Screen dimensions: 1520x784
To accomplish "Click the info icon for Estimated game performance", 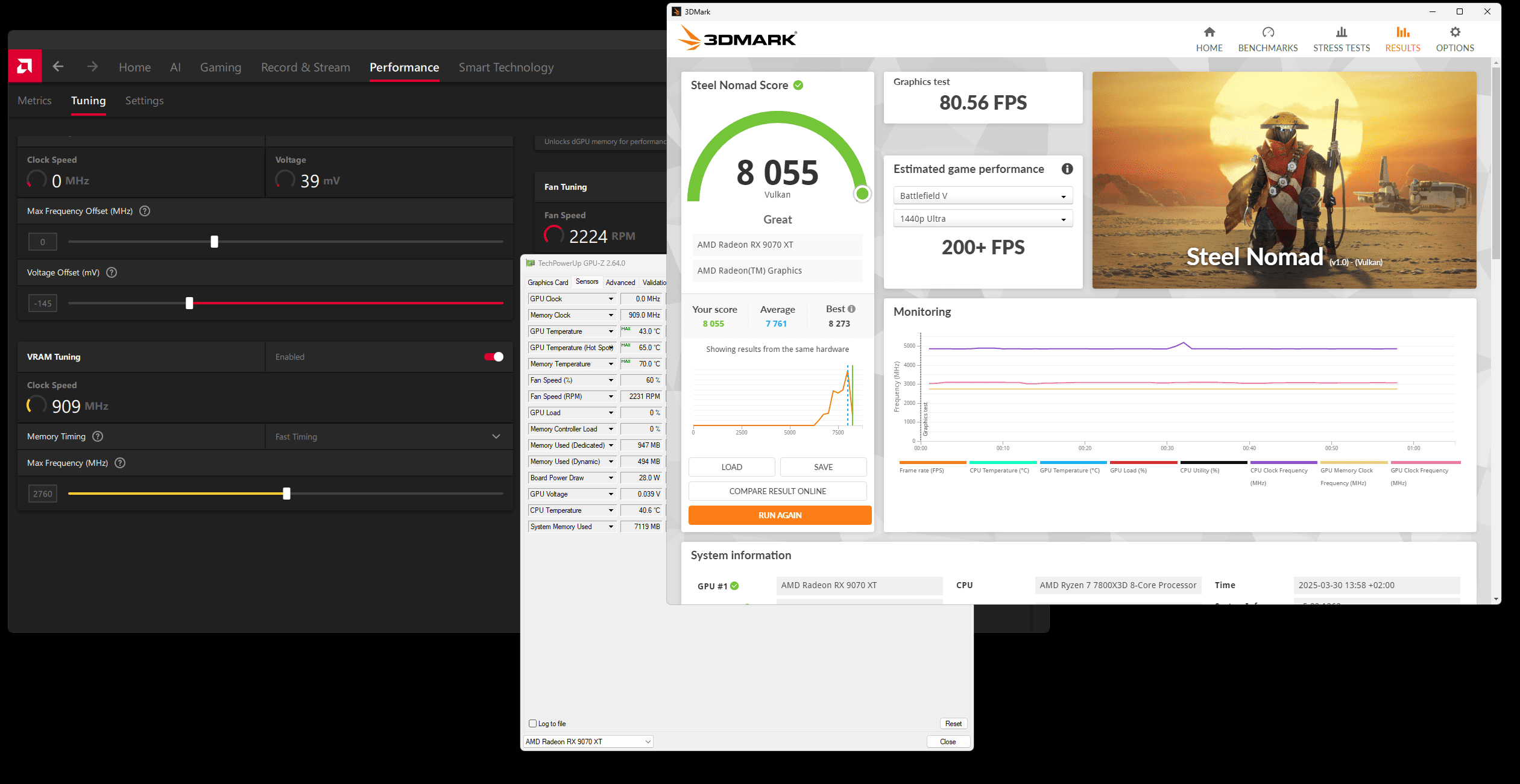I will (1067, 169).
